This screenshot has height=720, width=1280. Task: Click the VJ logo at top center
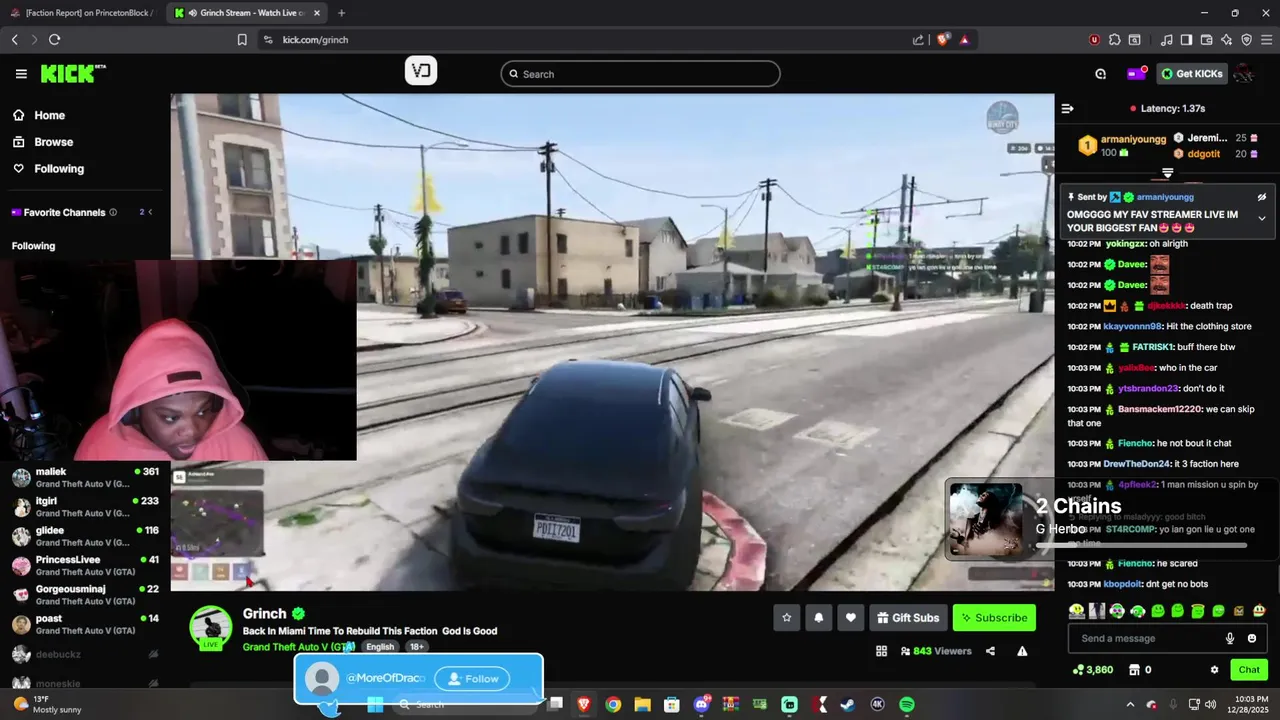tap(421, 71)
